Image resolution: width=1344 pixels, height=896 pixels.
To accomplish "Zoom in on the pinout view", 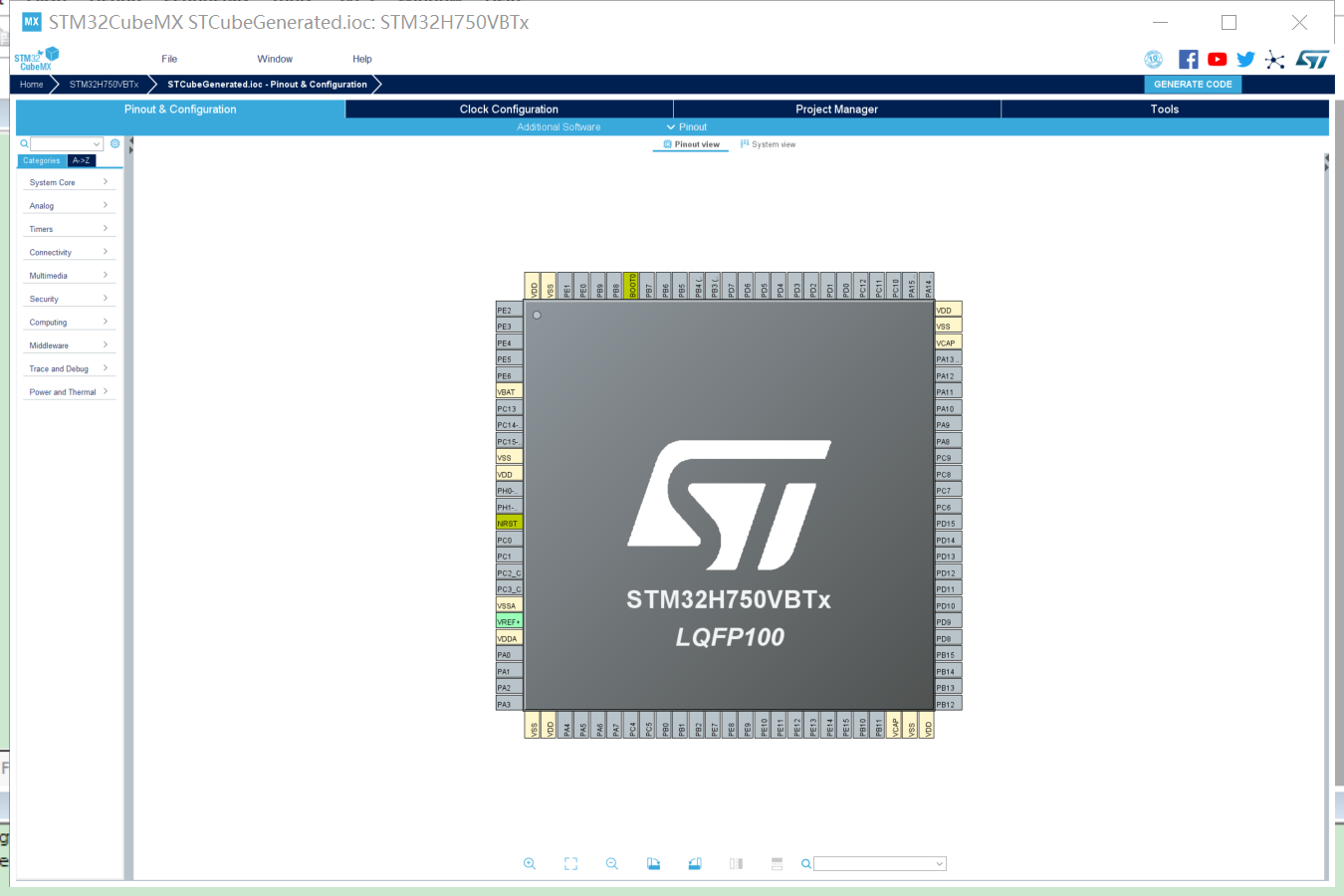I will (x=529, y=863).
